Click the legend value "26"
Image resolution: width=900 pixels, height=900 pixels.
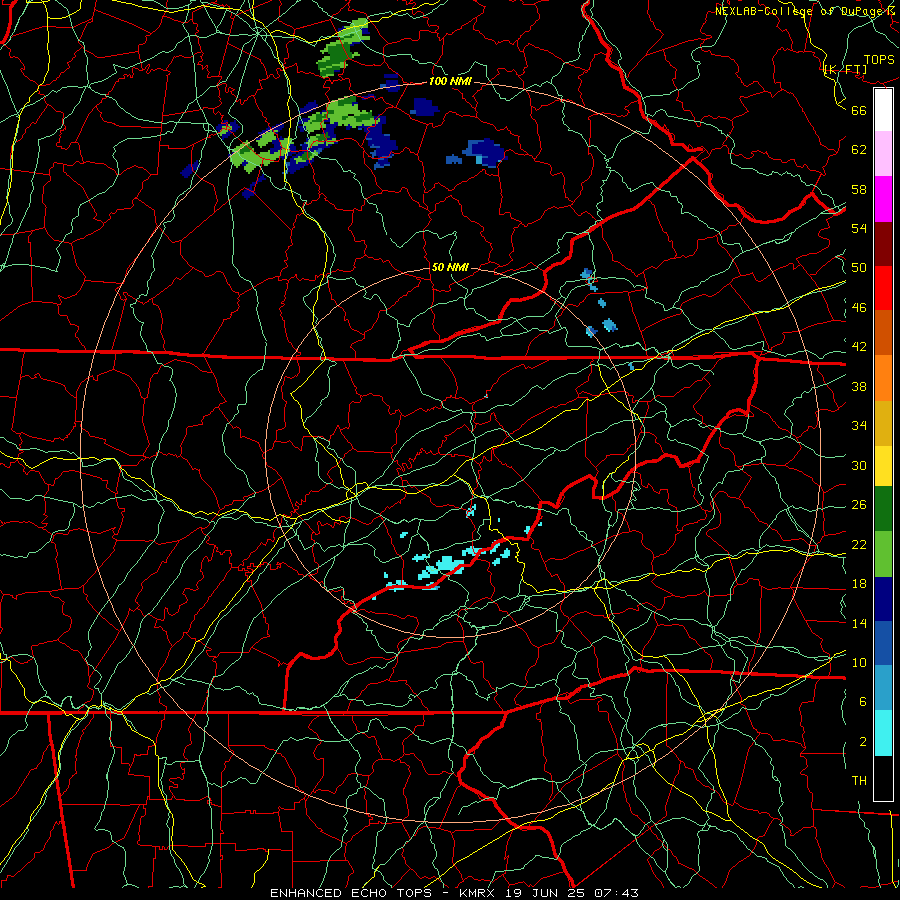pyautogui.click(x=859, y=505)
